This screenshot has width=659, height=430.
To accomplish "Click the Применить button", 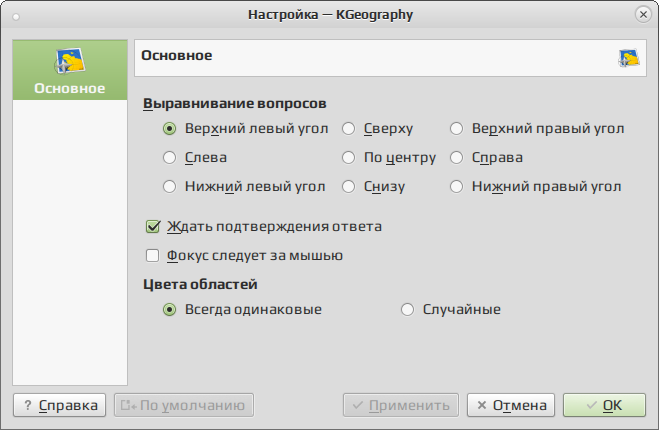I will [401, 405].
